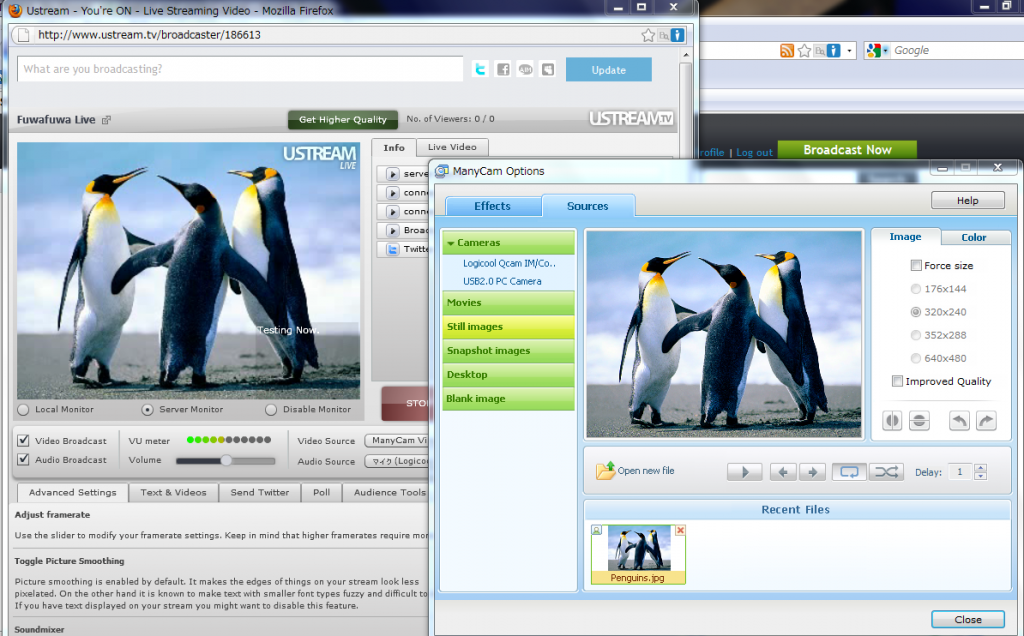Click Open new file

coord(636,471)
